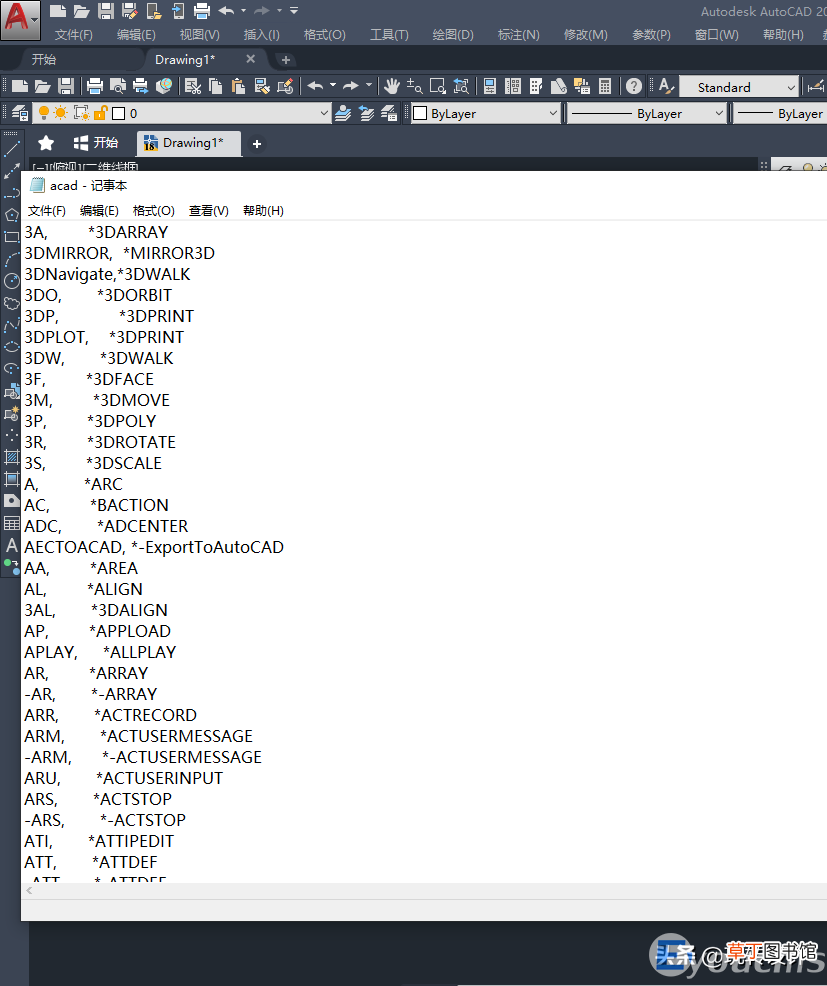Select the Circle draw tool
The height and width of the screenshot is (986, 827).
click(11, 281)
